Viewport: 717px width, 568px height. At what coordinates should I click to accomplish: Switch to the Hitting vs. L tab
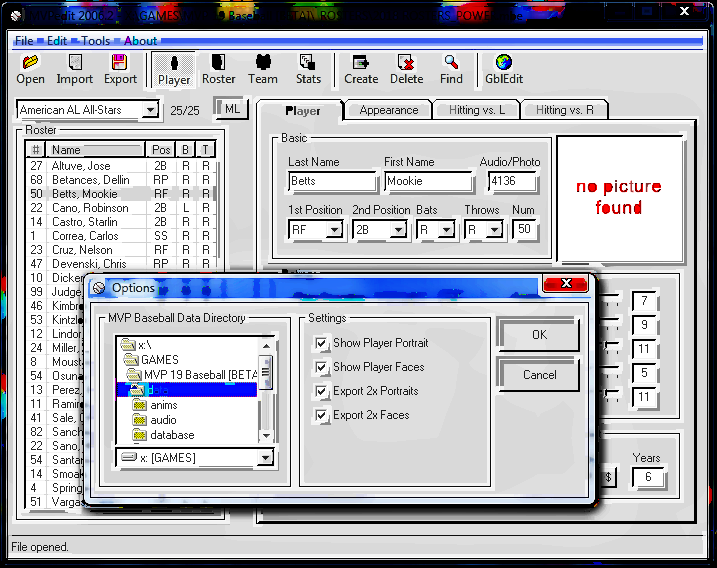476,110
